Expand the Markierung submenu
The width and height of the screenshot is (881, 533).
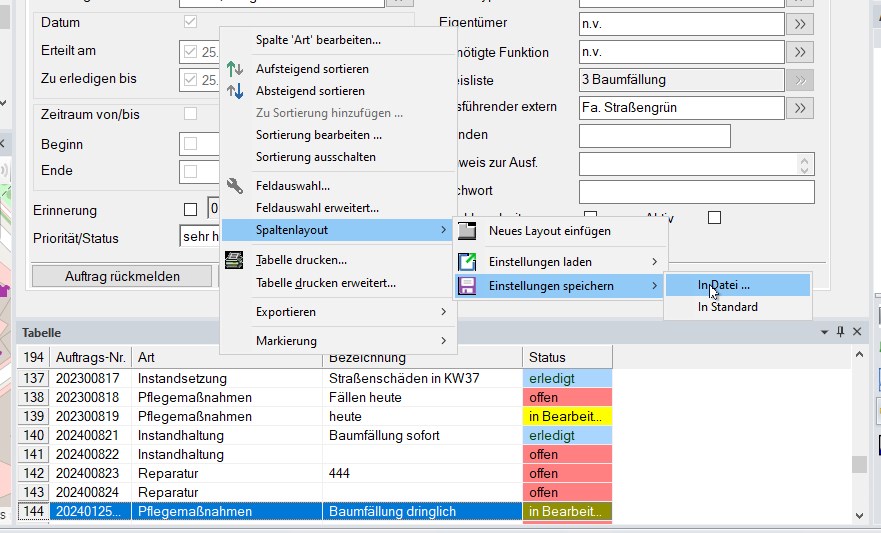pos(338,341)
